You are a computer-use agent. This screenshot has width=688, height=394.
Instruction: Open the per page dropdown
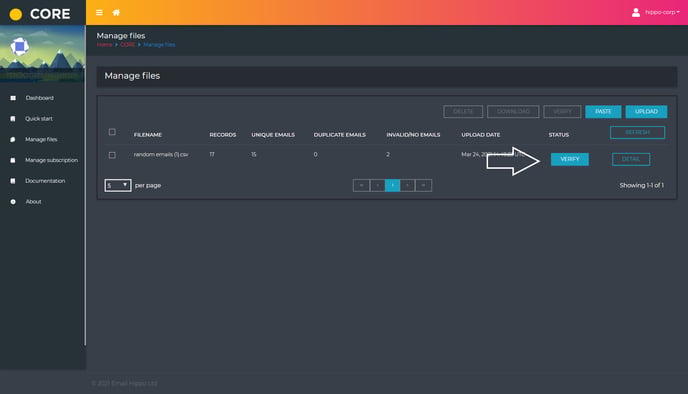118,186
